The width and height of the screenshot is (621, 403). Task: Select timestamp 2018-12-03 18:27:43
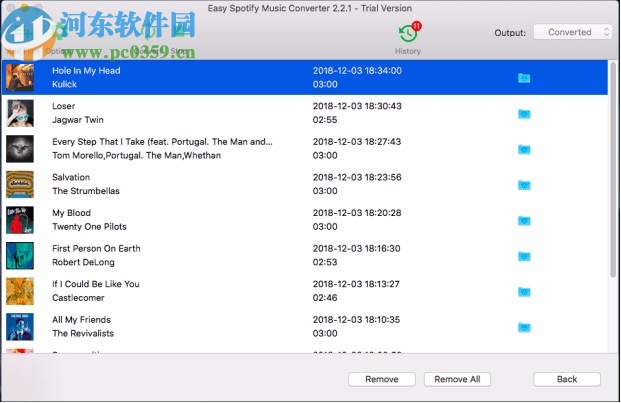[x=357, y=142]
